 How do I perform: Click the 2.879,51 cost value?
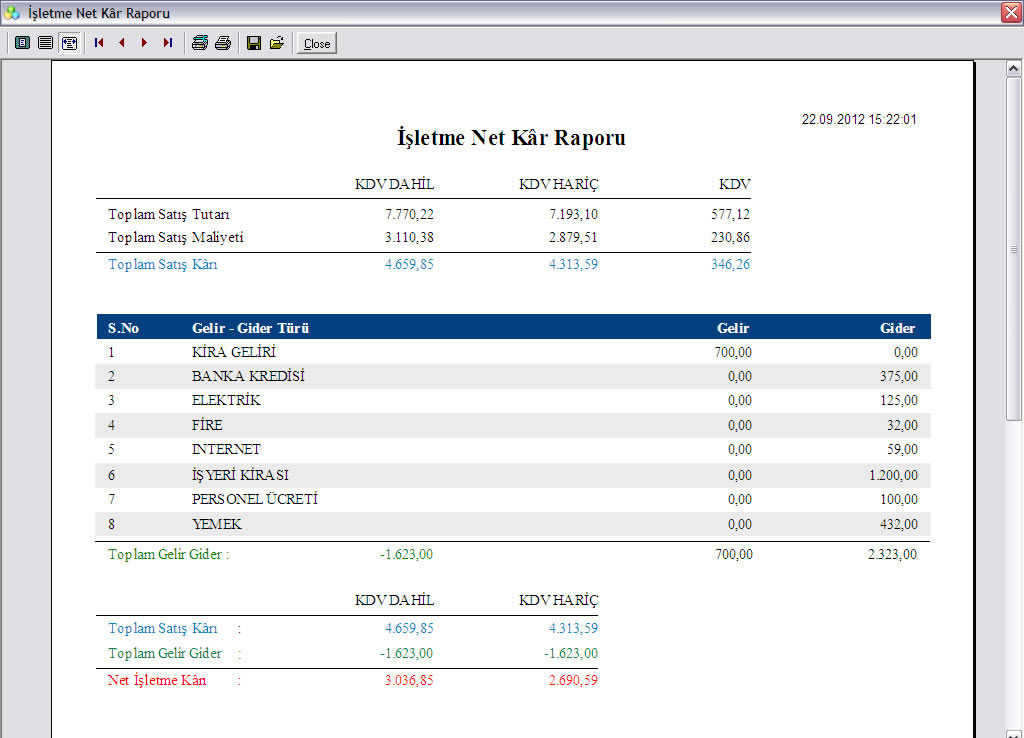tap(573, 237)
